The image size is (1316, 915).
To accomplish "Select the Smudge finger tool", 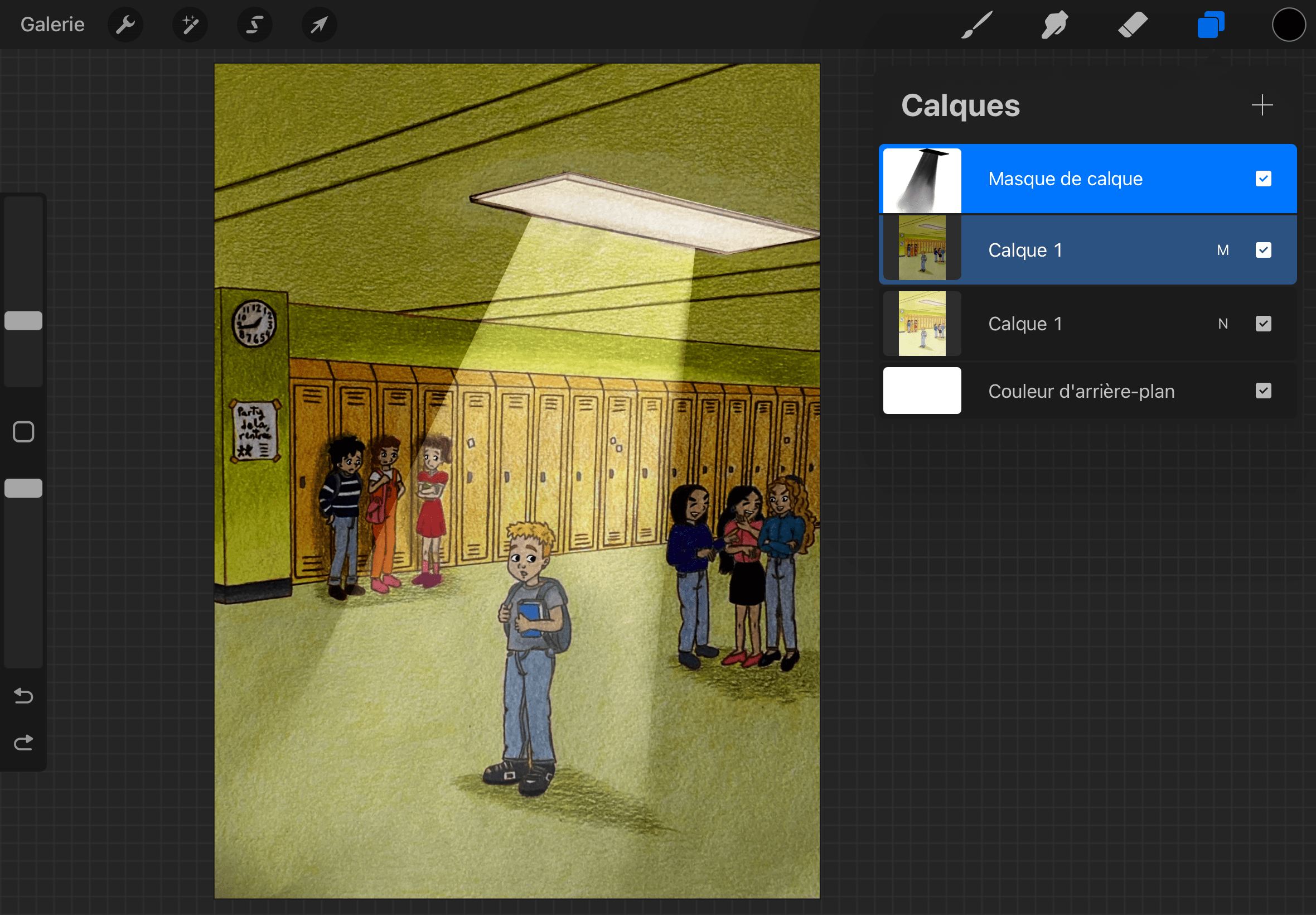I will tap(1054, 25).
